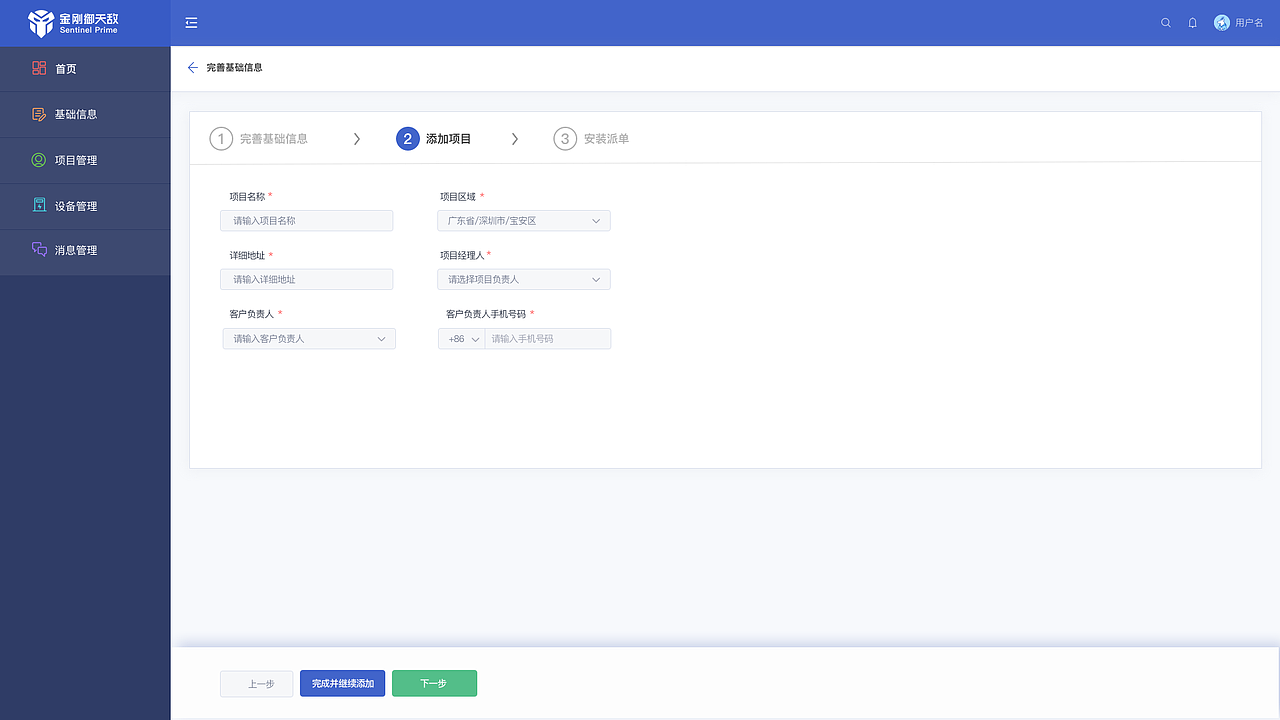Click the 基础信息 edit icon

(x=39, y=114)
